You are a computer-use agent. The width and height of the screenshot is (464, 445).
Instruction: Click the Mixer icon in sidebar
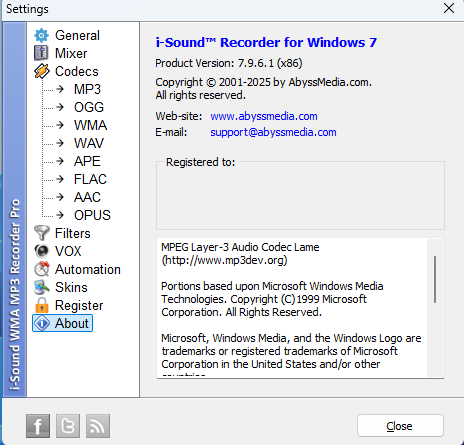(41, 53)
